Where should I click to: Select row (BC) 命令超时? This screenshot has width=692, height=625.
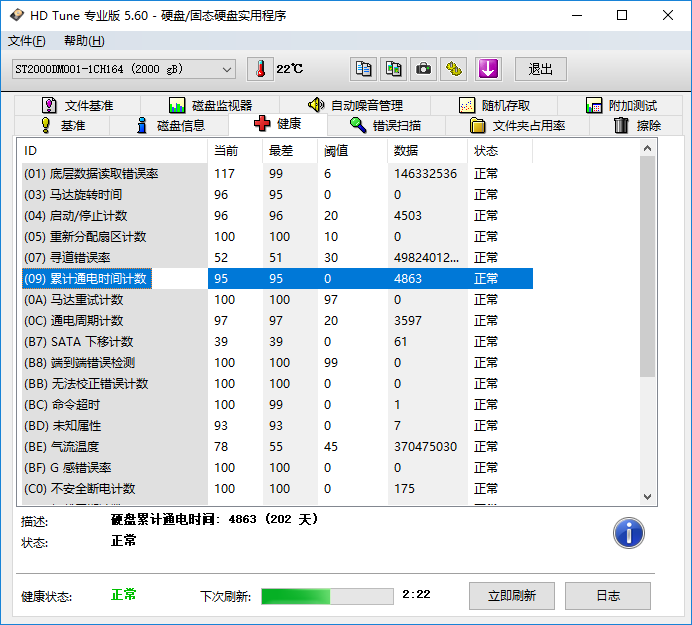[x=278, y=405]
